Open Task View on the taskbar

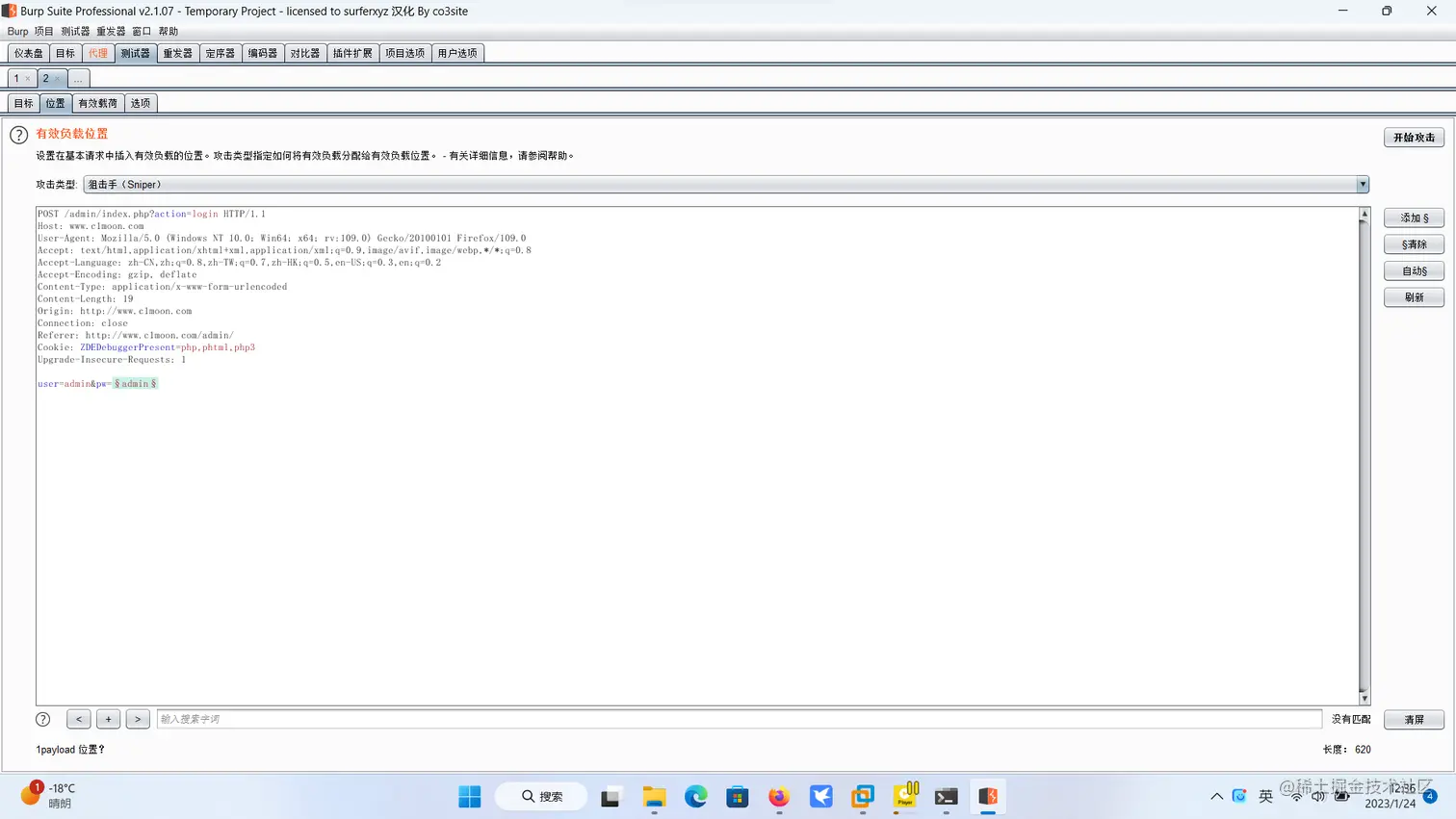[611, 797]
